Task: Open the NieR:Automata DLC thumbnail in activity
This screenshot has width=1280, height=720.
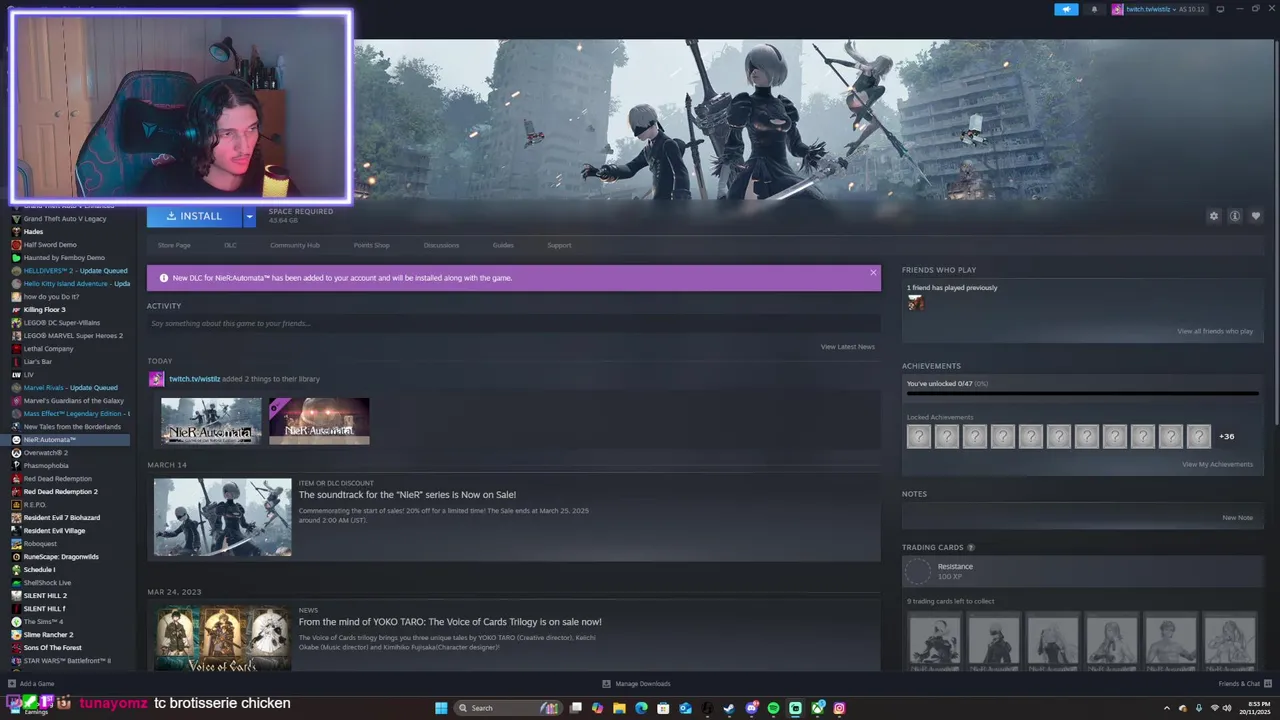Action: [x=319, y=421]
